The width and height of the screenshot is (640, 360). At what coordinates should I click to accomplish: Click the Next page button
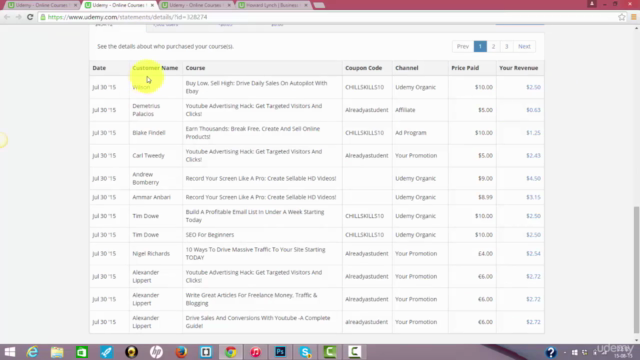point(524,46)
